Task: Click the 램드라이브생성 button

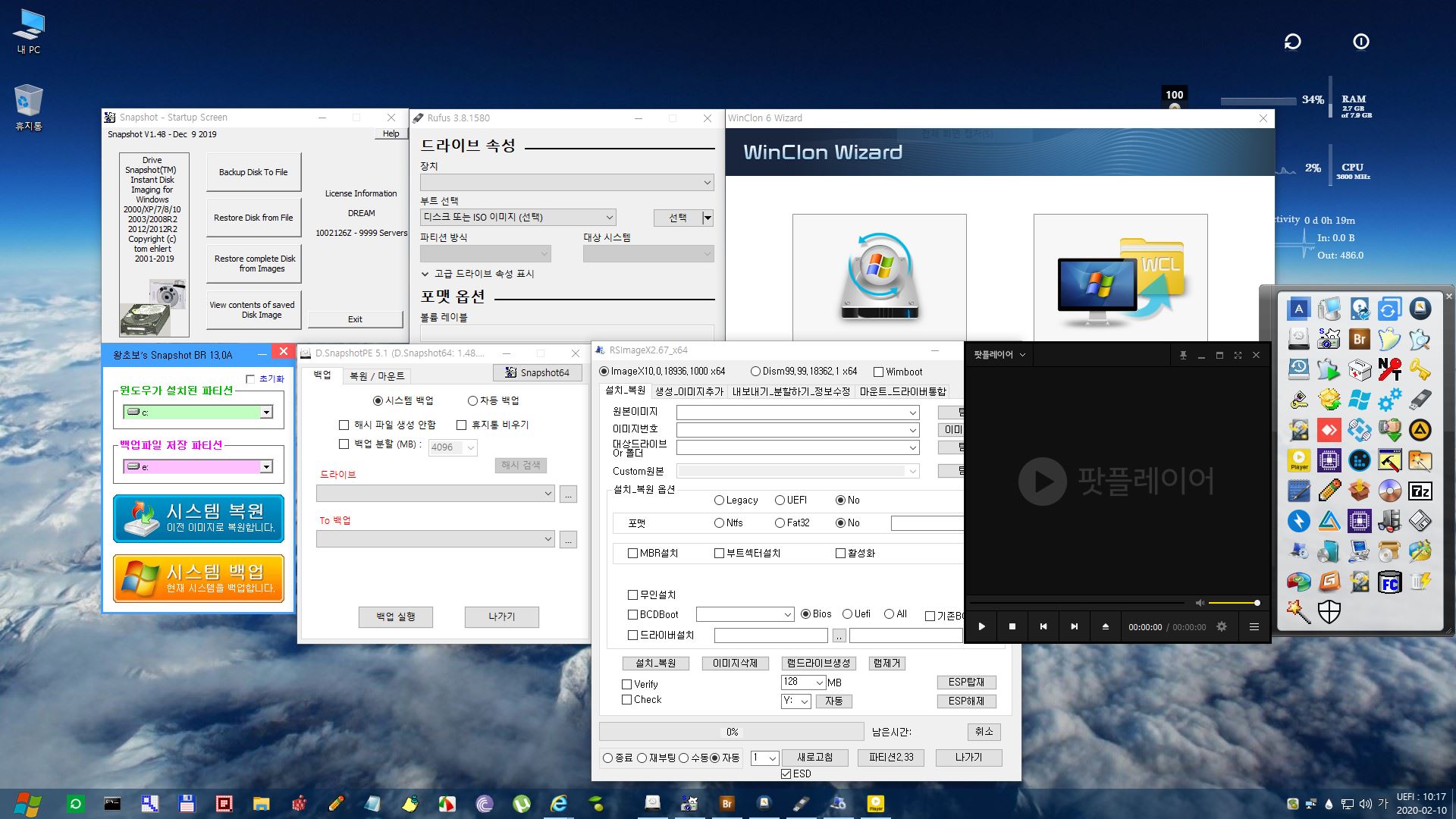Action: (818, 664)
